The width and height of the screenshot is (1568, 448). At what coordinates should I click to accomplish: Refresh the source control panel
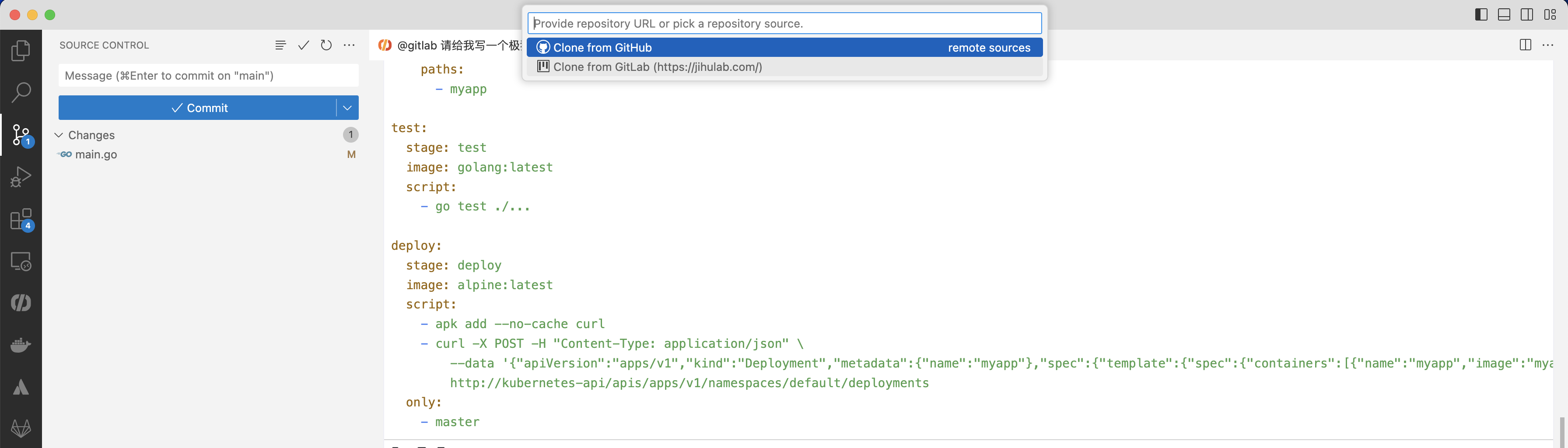(x=326, y=45)
